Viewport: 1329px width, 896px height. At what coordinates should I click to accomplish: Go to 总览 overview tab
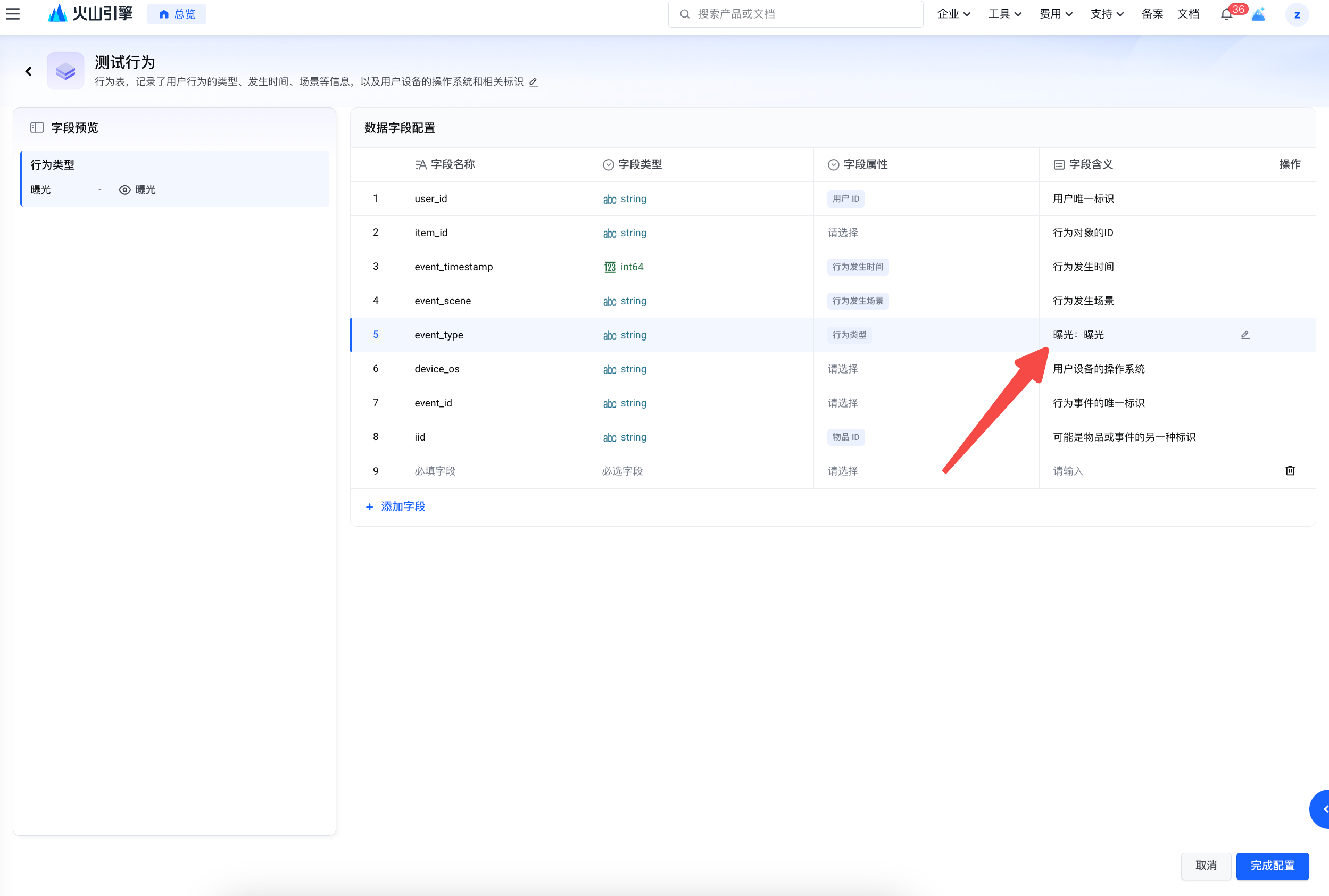tap(177, 14)
